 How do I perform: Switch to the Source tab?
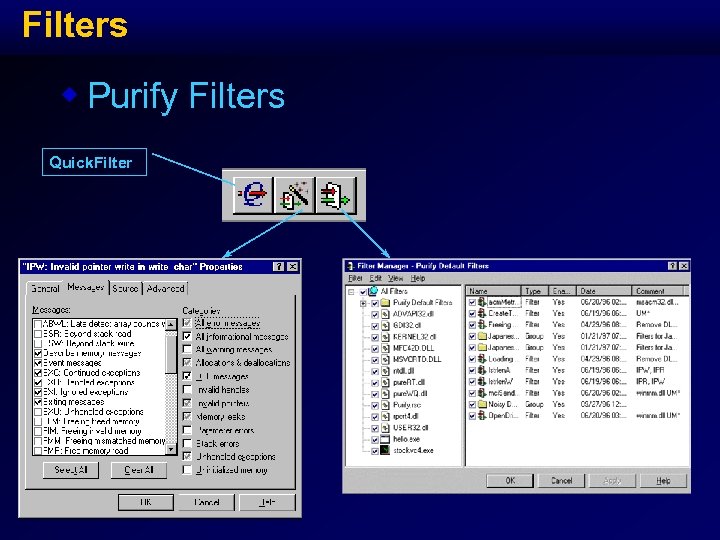(x=125, y=288)
